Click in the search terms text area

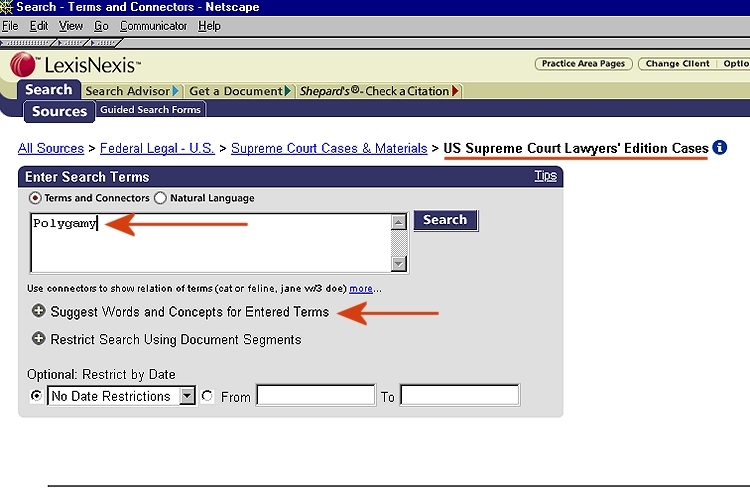pos(210,243)
